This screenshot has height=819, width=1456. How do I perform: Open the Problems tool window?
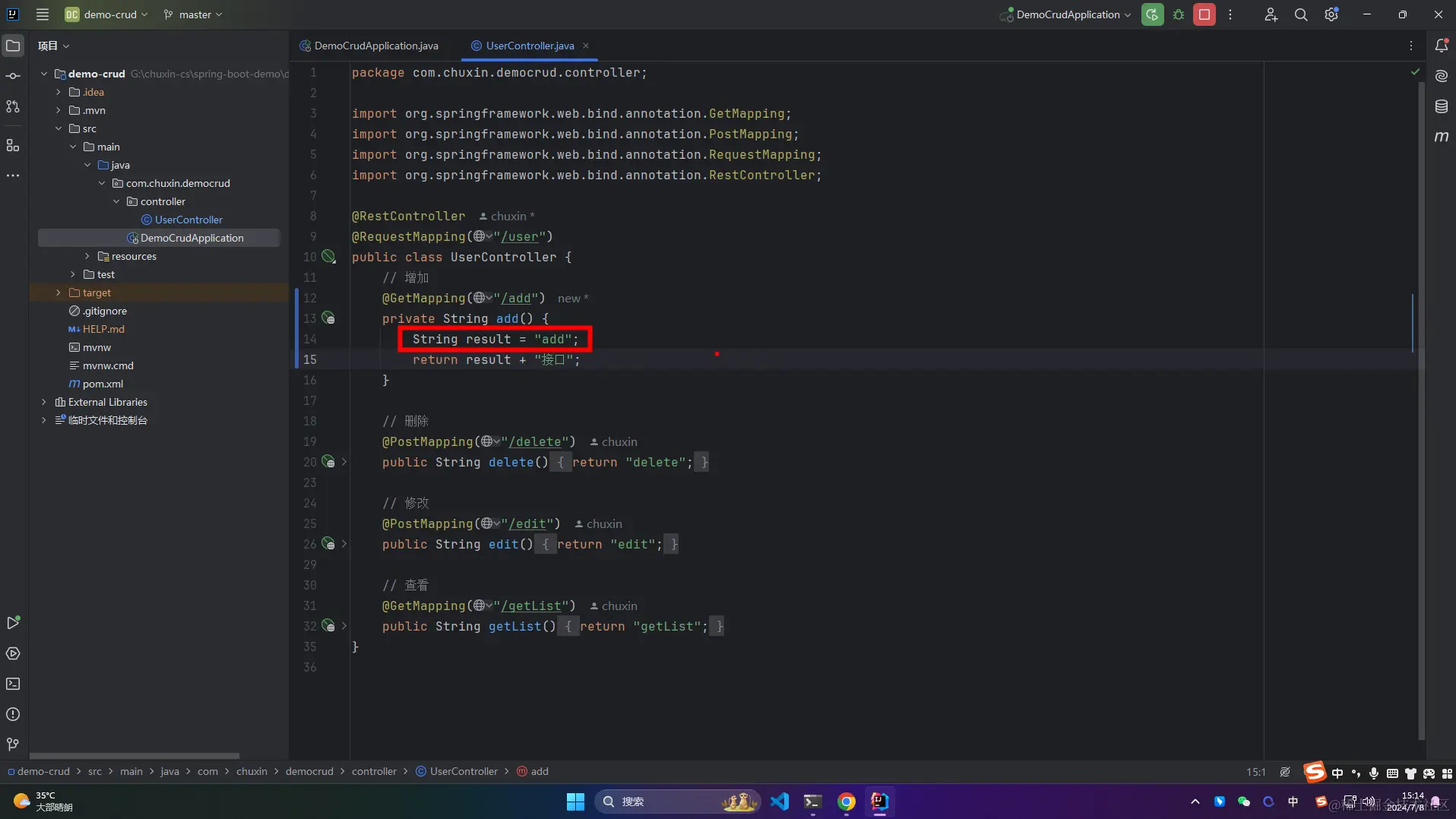[x=13, y=714]
